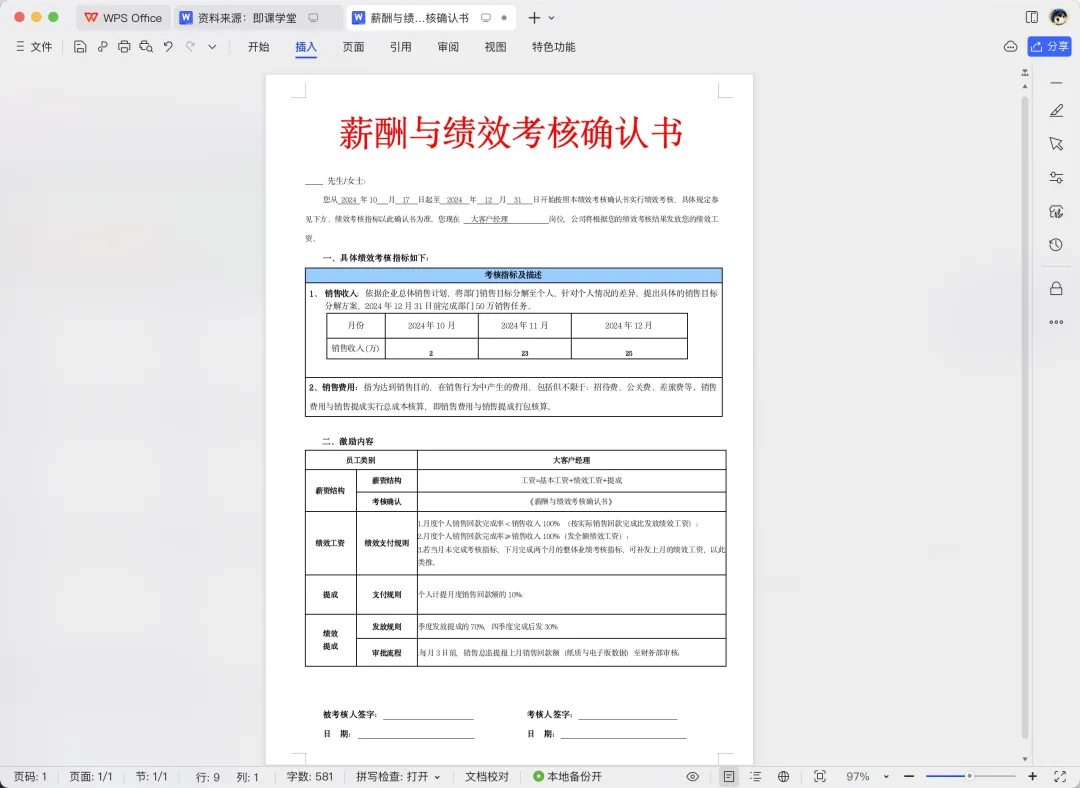Viewport: 1080px width, 788px height.
Task: Toggle eye protection mode icon
Action: pos(693,776)
